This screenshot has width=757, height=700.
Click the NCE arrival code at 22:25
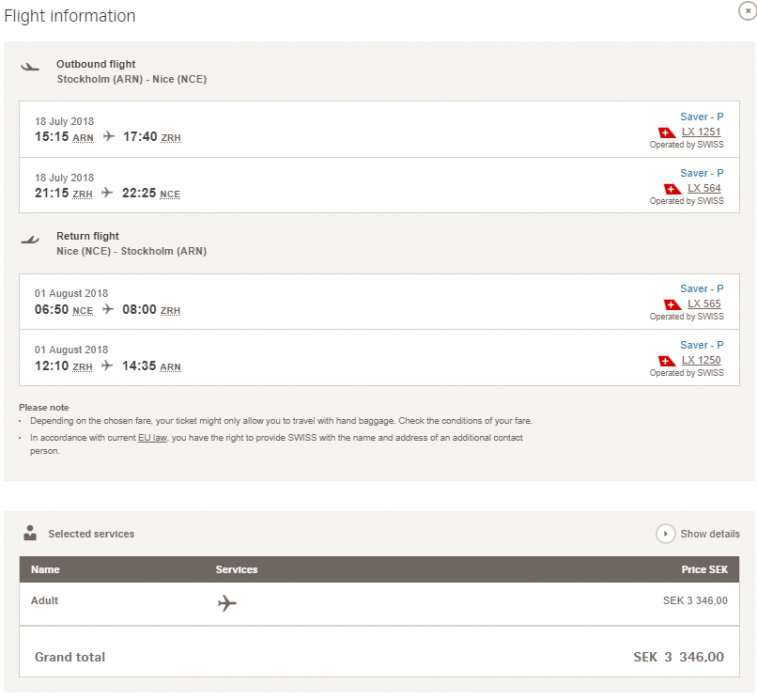pos(170,194)
